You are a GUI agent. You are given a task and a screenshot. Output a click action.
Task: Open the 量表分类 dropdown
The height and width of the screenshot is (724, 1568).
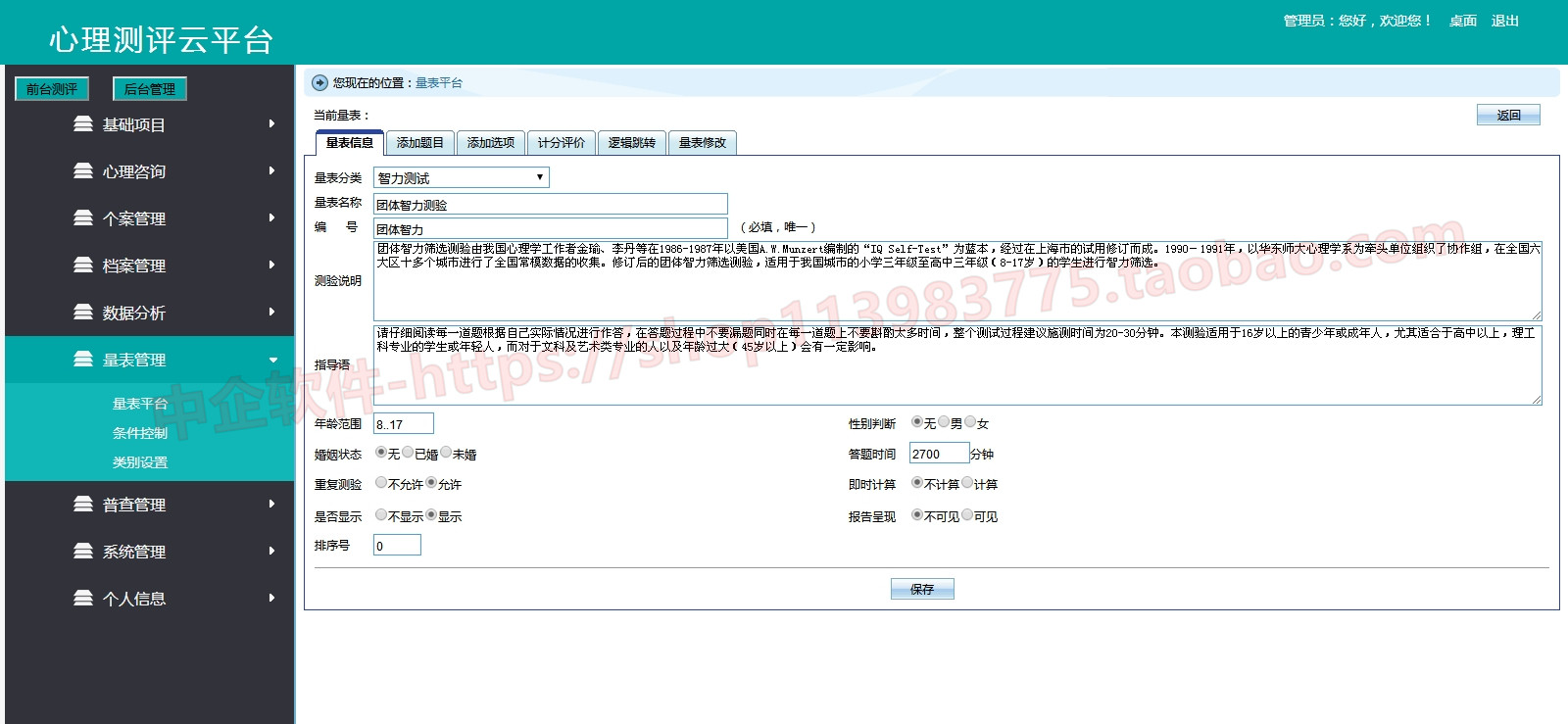(462, 177)
